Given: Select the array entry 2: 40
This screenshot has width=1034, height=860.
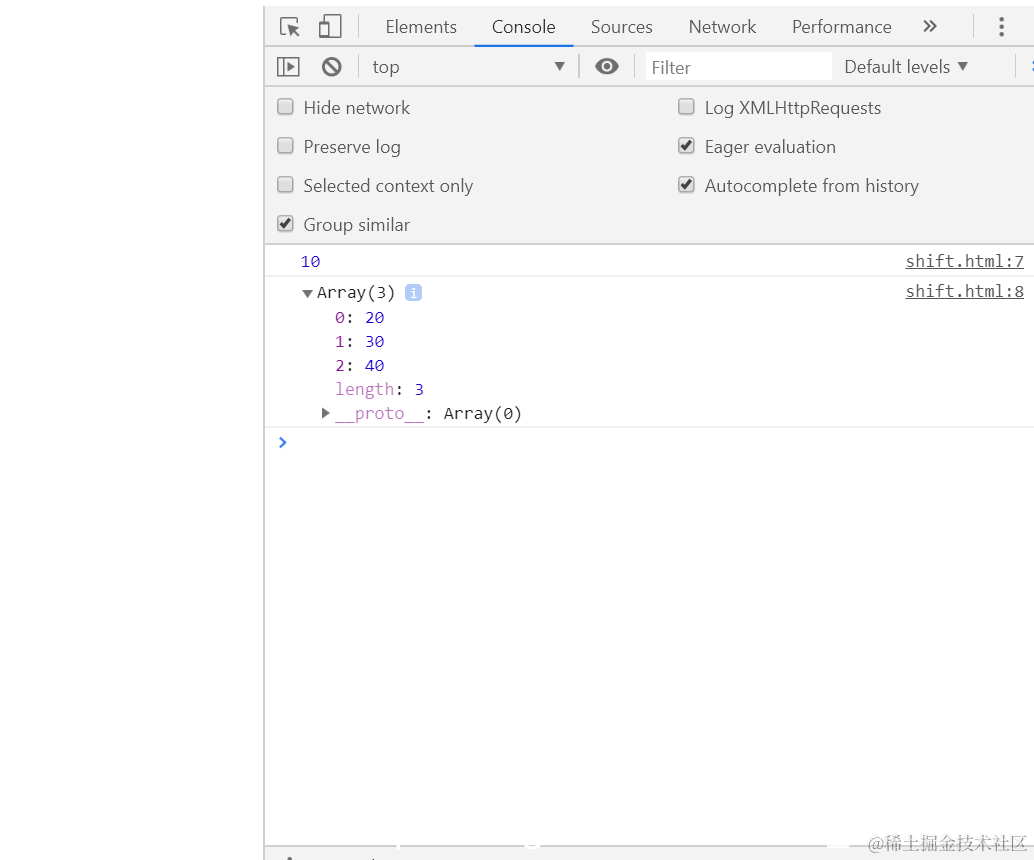Looking at the screenshot, I should pos(359,365).
